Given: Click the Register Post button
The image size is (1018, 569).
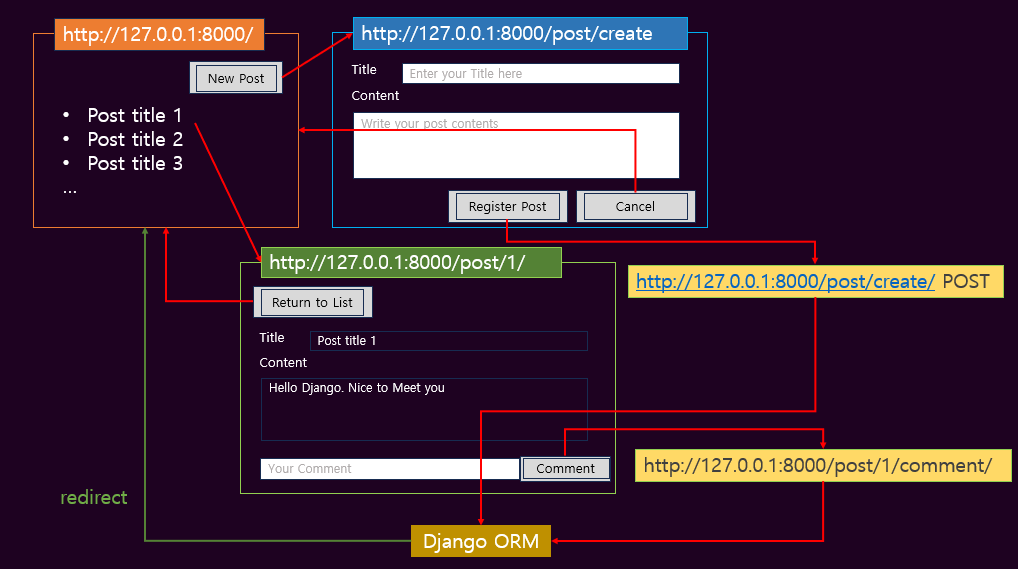Looking at the screenshot, I should [x=507, y=206].
